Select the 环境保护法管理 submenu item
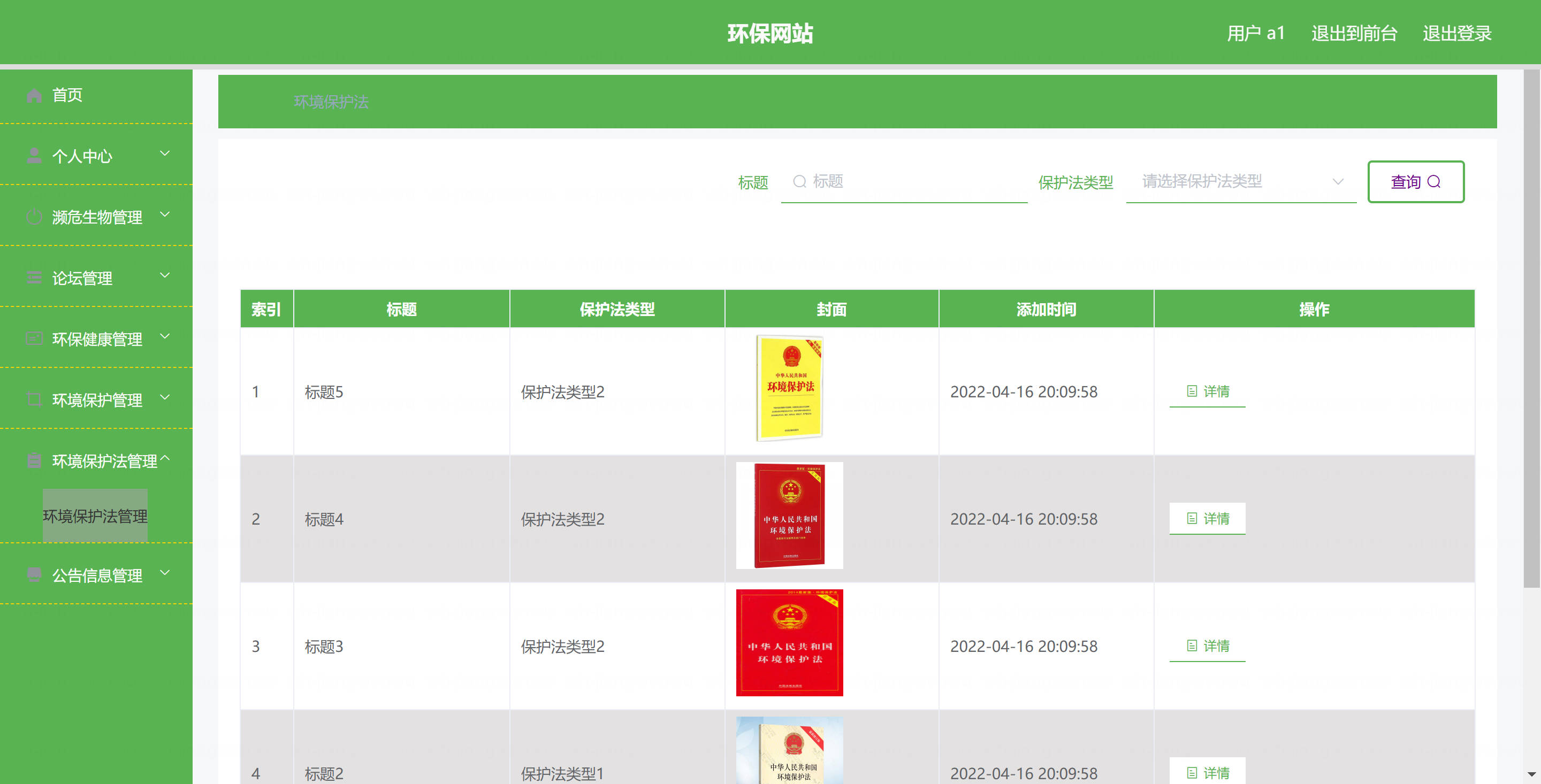1541x784 pixels. (x=95, y=516)
